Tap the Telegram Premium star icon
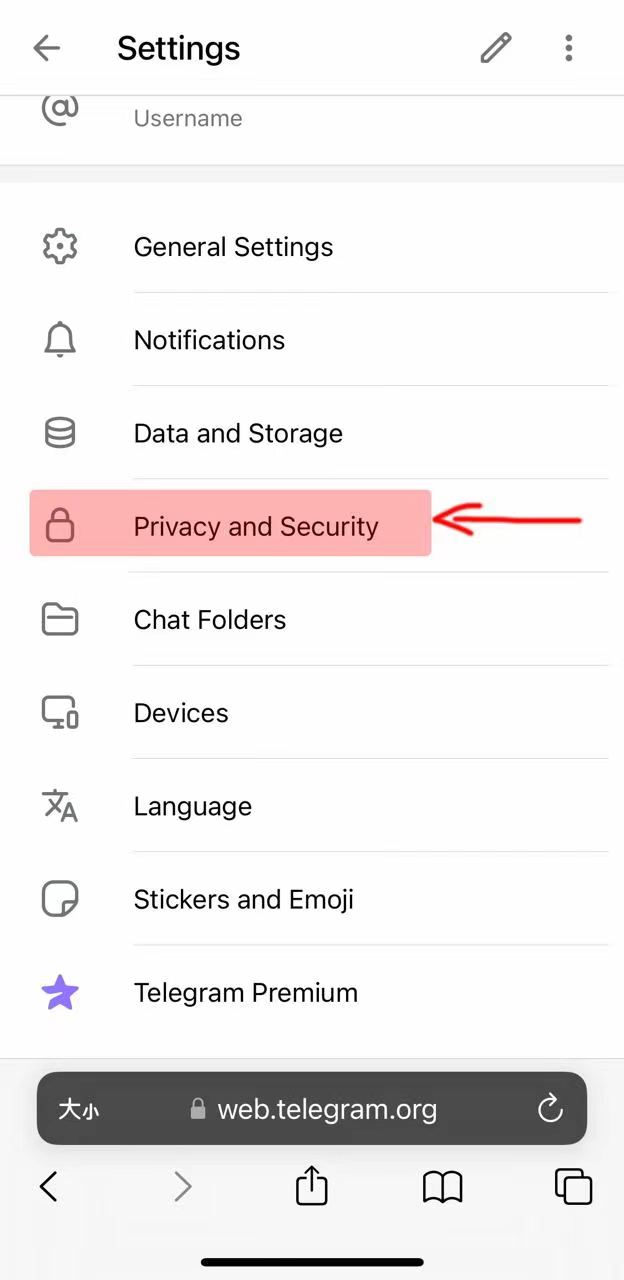 click(60, 993)
